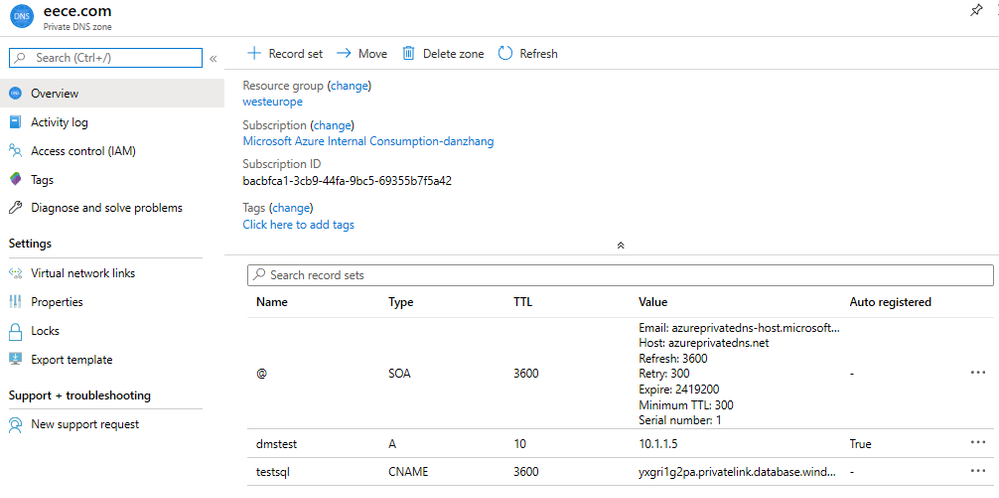Open the Activity log menu item
999x498 pixels.
(59, 123)
